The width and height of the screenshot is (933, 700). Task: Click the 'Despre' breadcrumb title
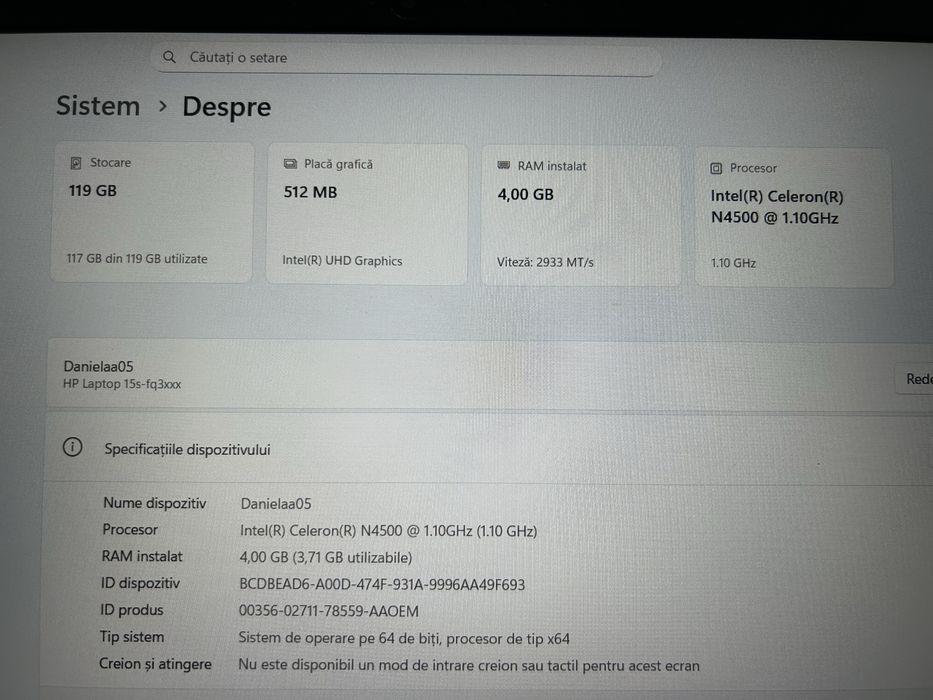[x=227, y=107]
